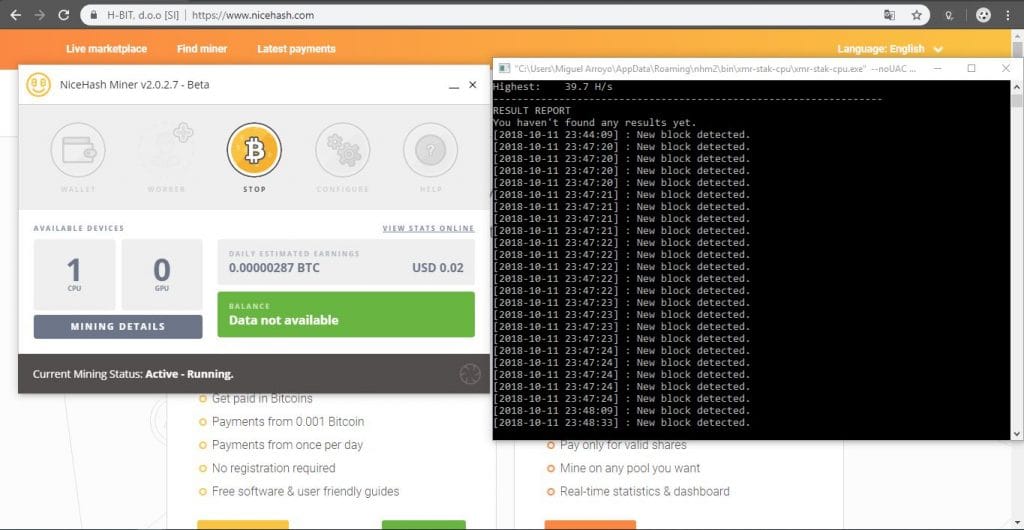The image size is (1024, 530).
Task: Click the 'Highest: 39.7 H/s' console line
Action: click(x=552, y=86)
